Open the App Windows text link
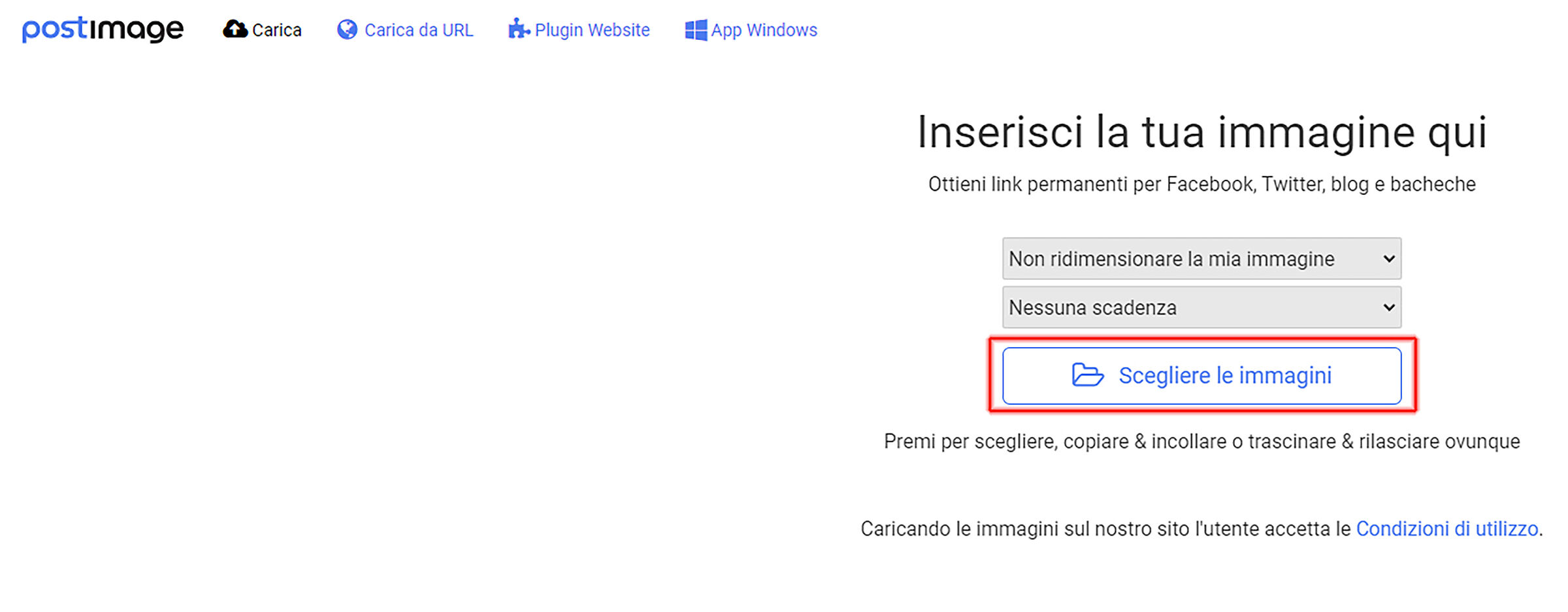 pos(764,30)
